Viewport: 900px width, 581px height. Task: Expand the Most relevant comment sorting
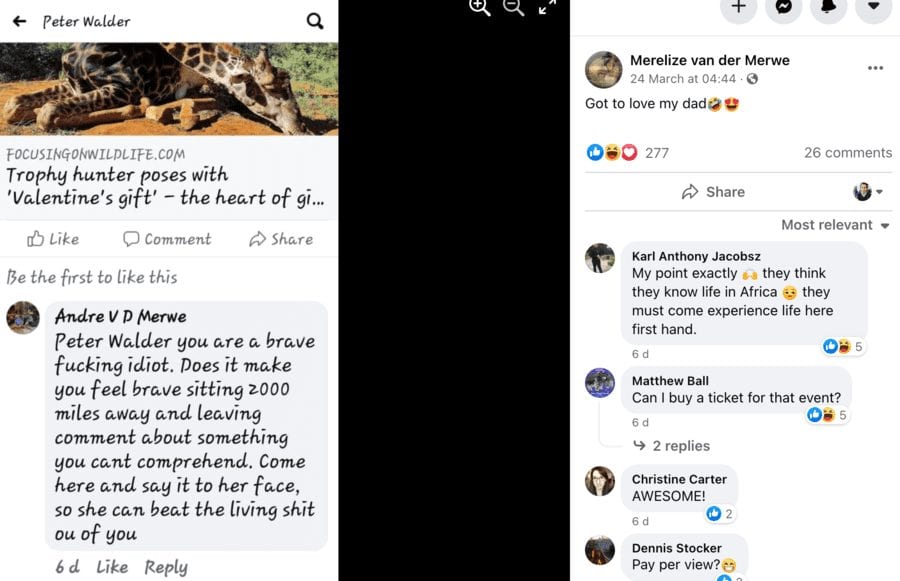pyautogui.click(x=835, y=225)
